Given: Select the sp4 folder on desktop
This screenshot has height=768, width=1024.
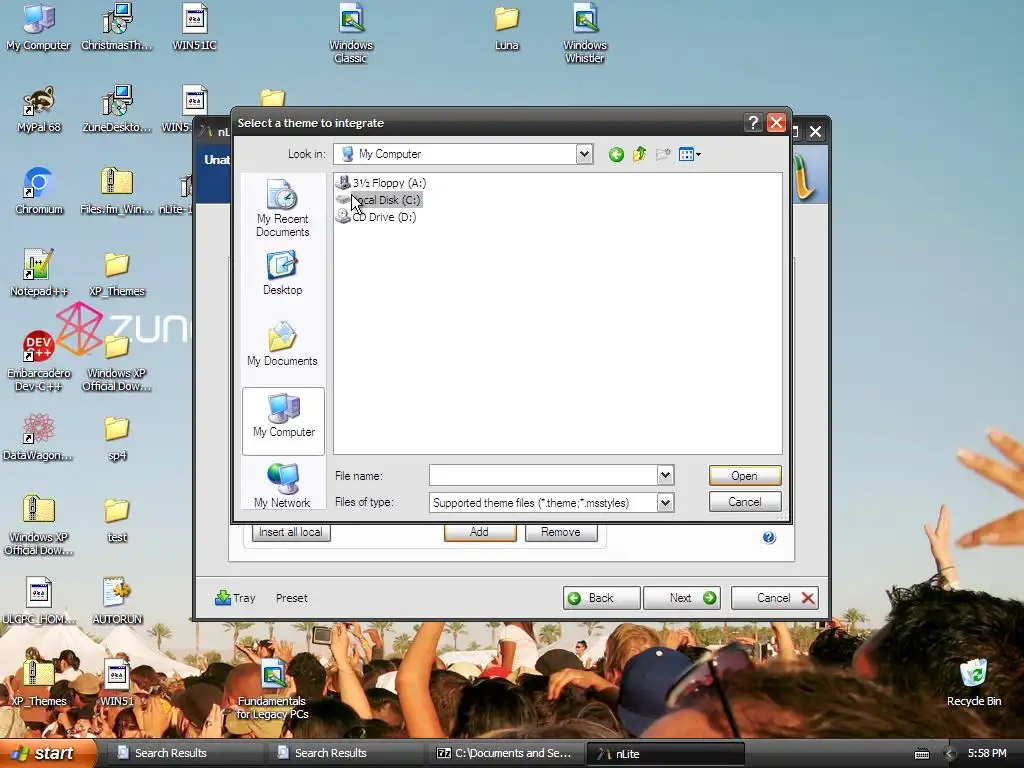Looking at the screenshot, I should 117,437.
